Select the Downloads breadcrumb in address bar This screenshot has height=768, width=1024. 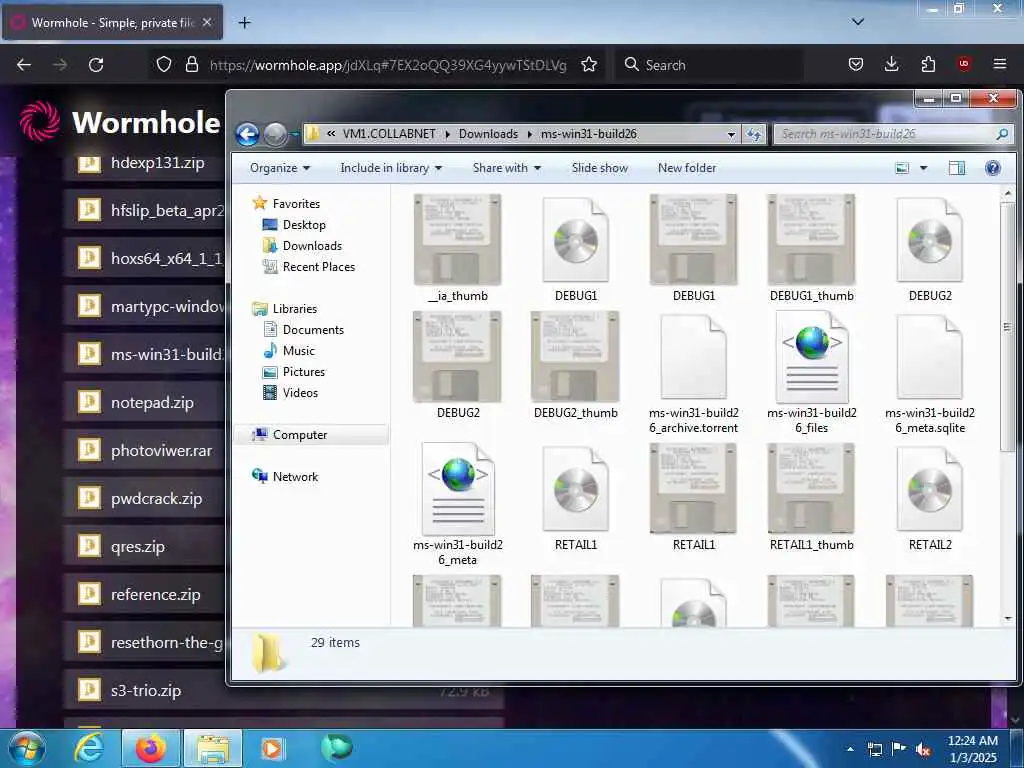click(488, 134)
